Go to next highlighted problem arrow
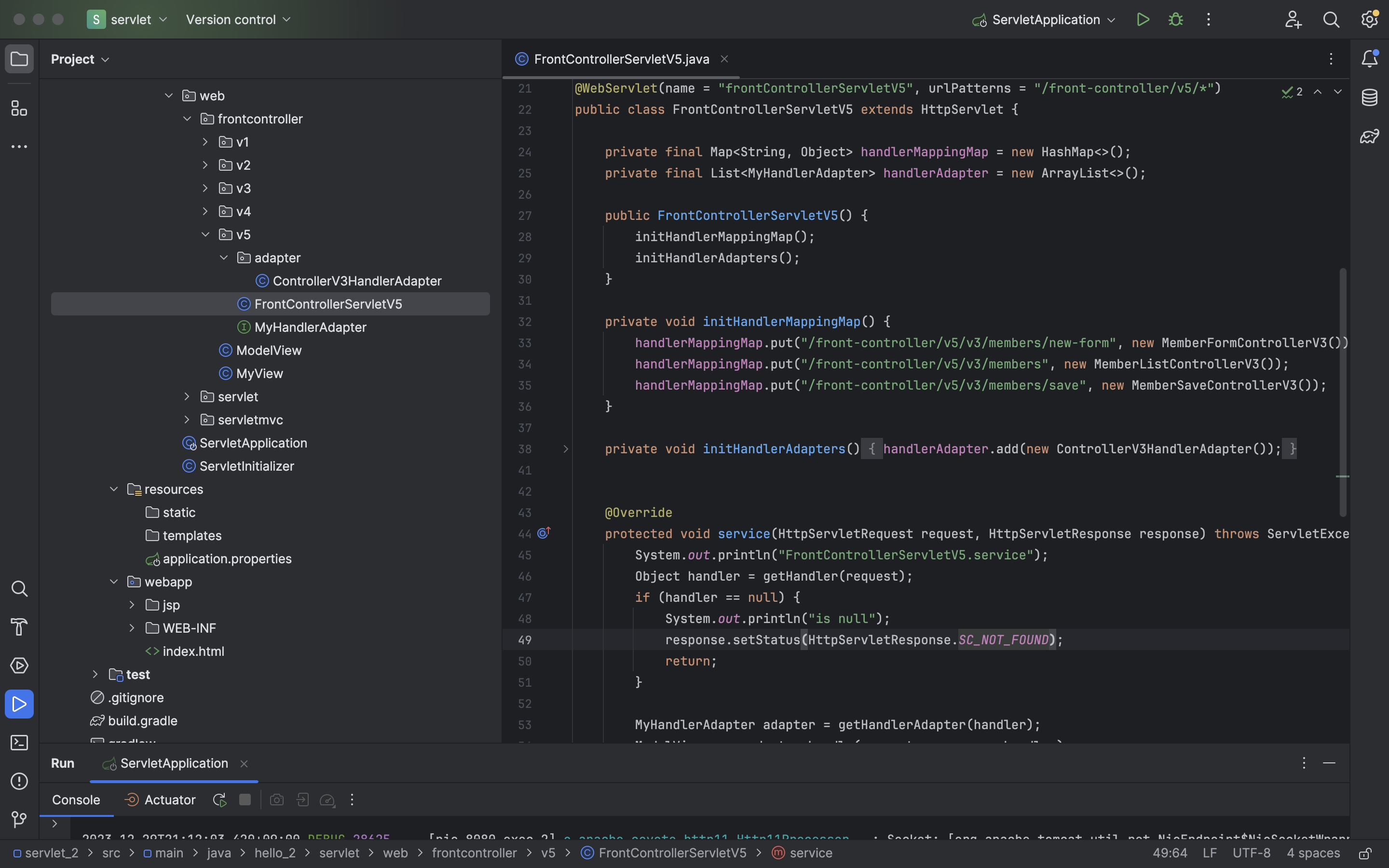Viewport: 1389px width, 868px height. point(1337,92)
